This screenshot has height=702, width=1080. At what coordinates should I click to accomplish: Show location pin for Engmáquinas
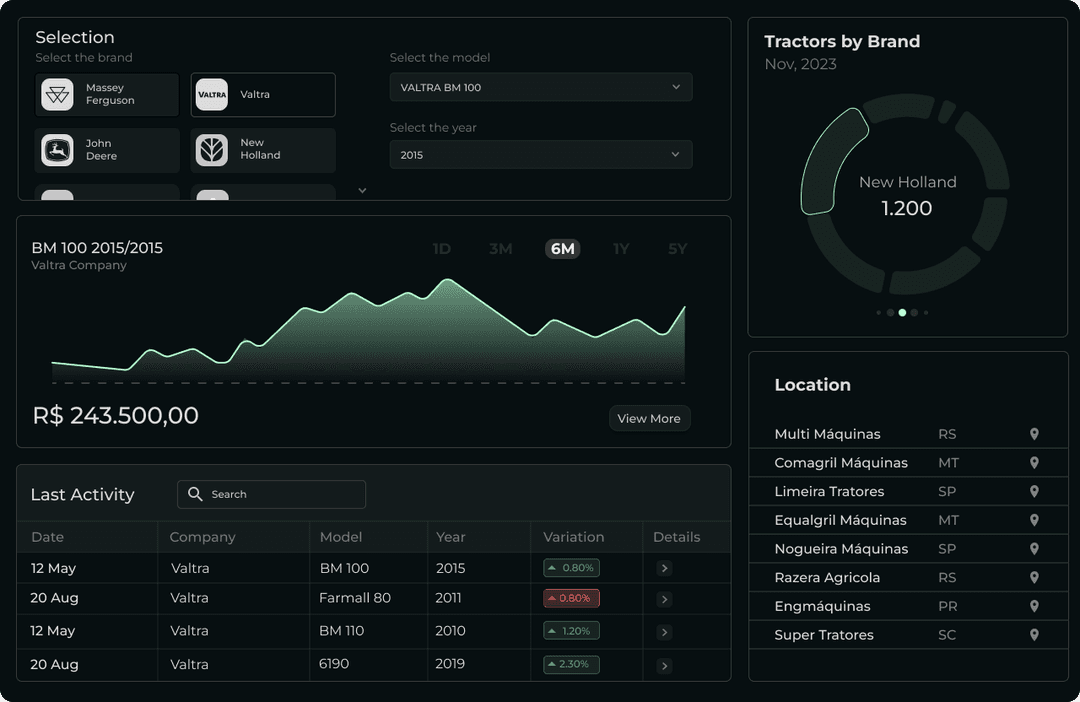[1034, 606]
